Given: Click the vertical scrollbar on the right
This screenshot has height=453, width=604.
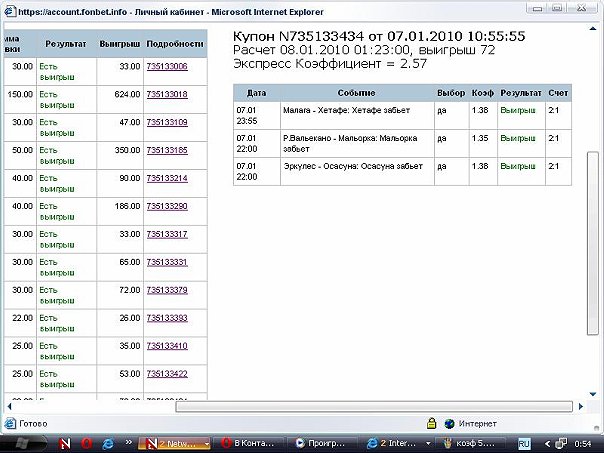Looking at the screenshot, I should (594, 200).
